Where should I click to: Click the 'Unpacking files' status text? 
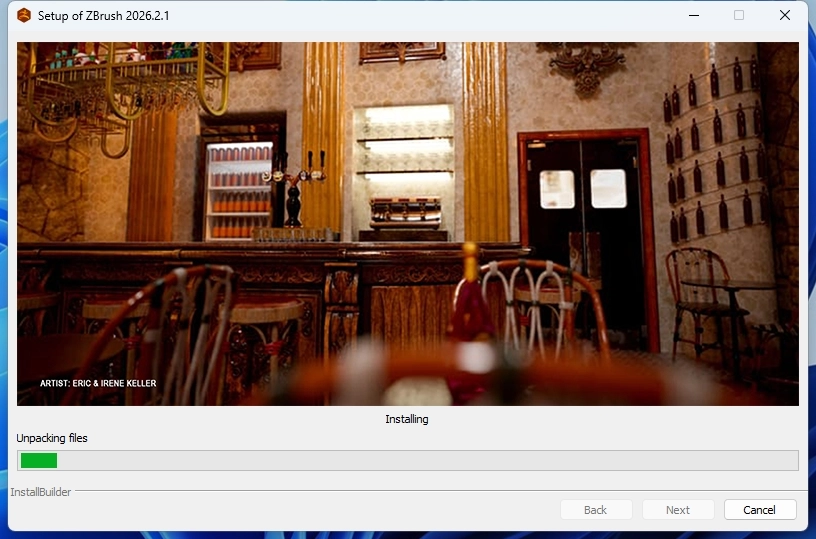52,438
